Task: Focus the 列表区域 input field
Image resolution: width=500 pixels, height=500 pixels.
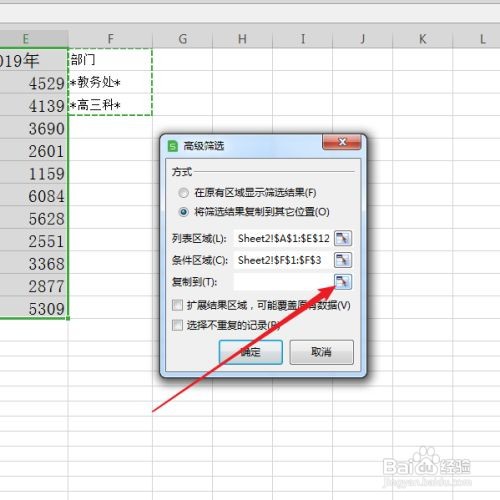Action: 283,238
